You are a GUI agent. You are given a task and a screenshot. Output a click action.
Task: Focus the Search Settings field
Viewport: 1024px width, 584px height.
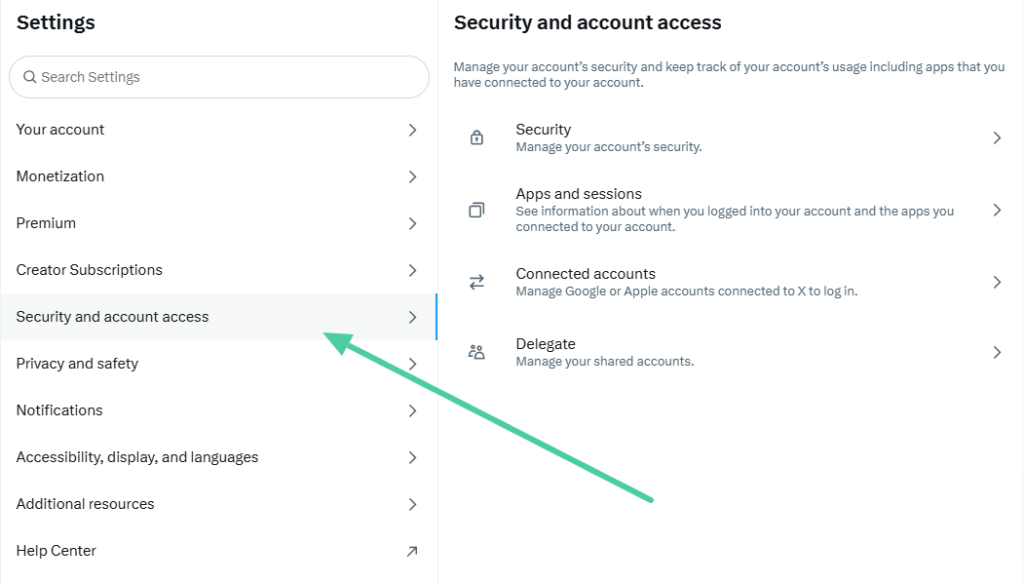click(x=219, y=77)
